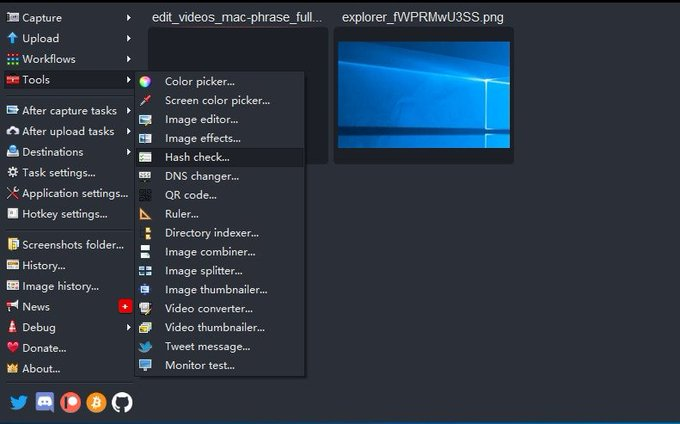The image size is (680, 424).
Task: Select Hash check... from Tools menu
Action: 220,157
